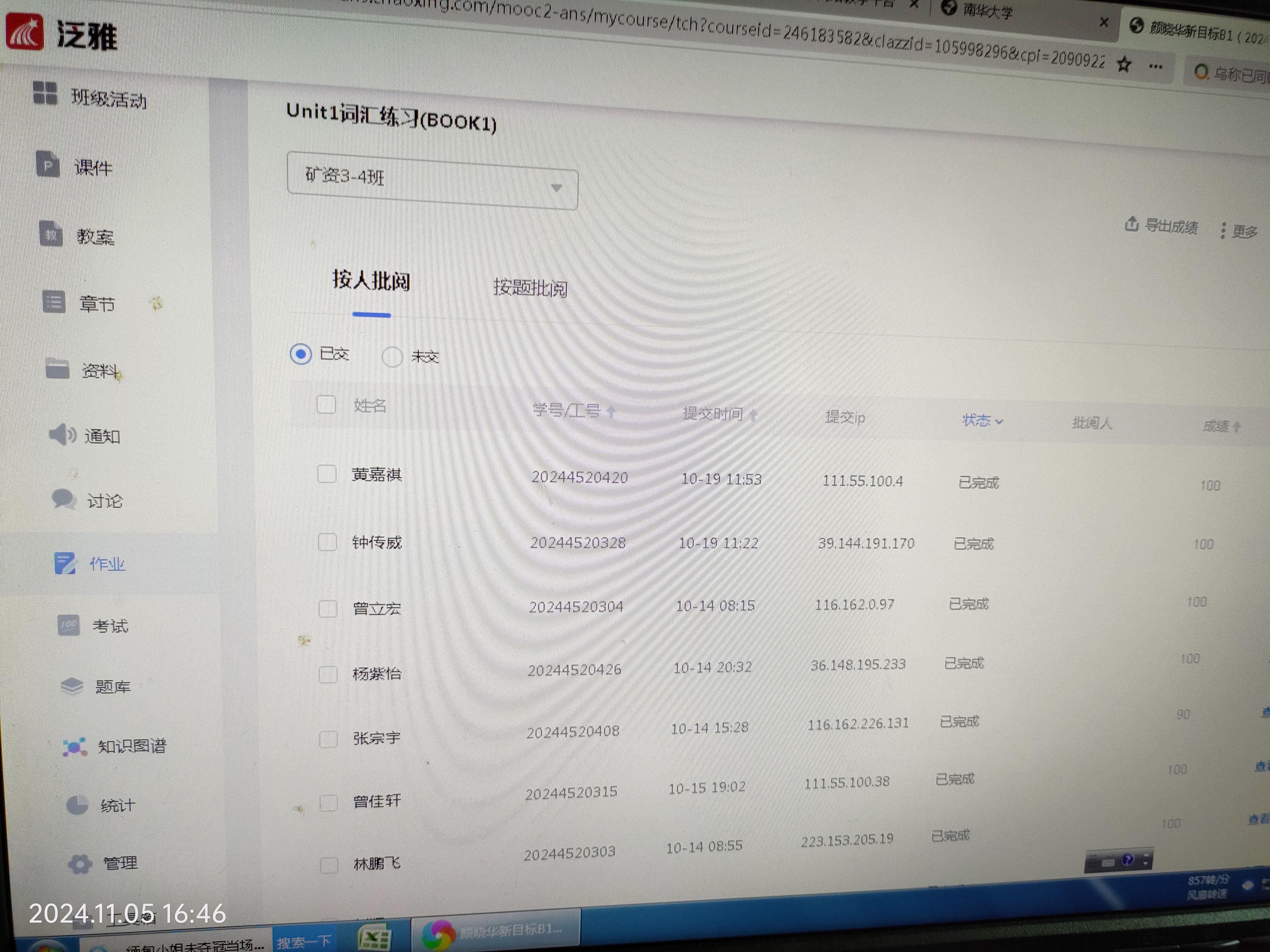Open the 班级活动 grid icon

[45, 94]
